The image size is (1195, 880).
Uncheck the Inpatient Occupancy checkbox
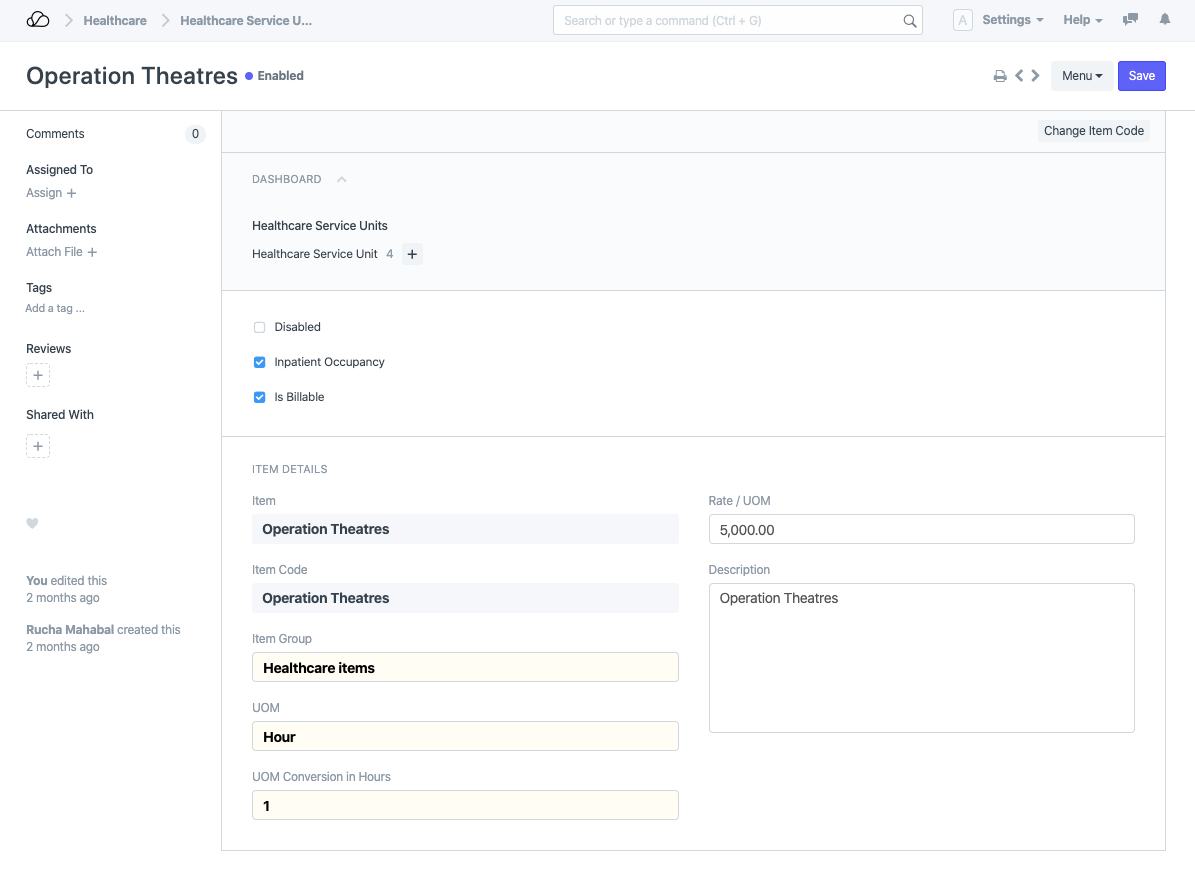tap(260, 362)
